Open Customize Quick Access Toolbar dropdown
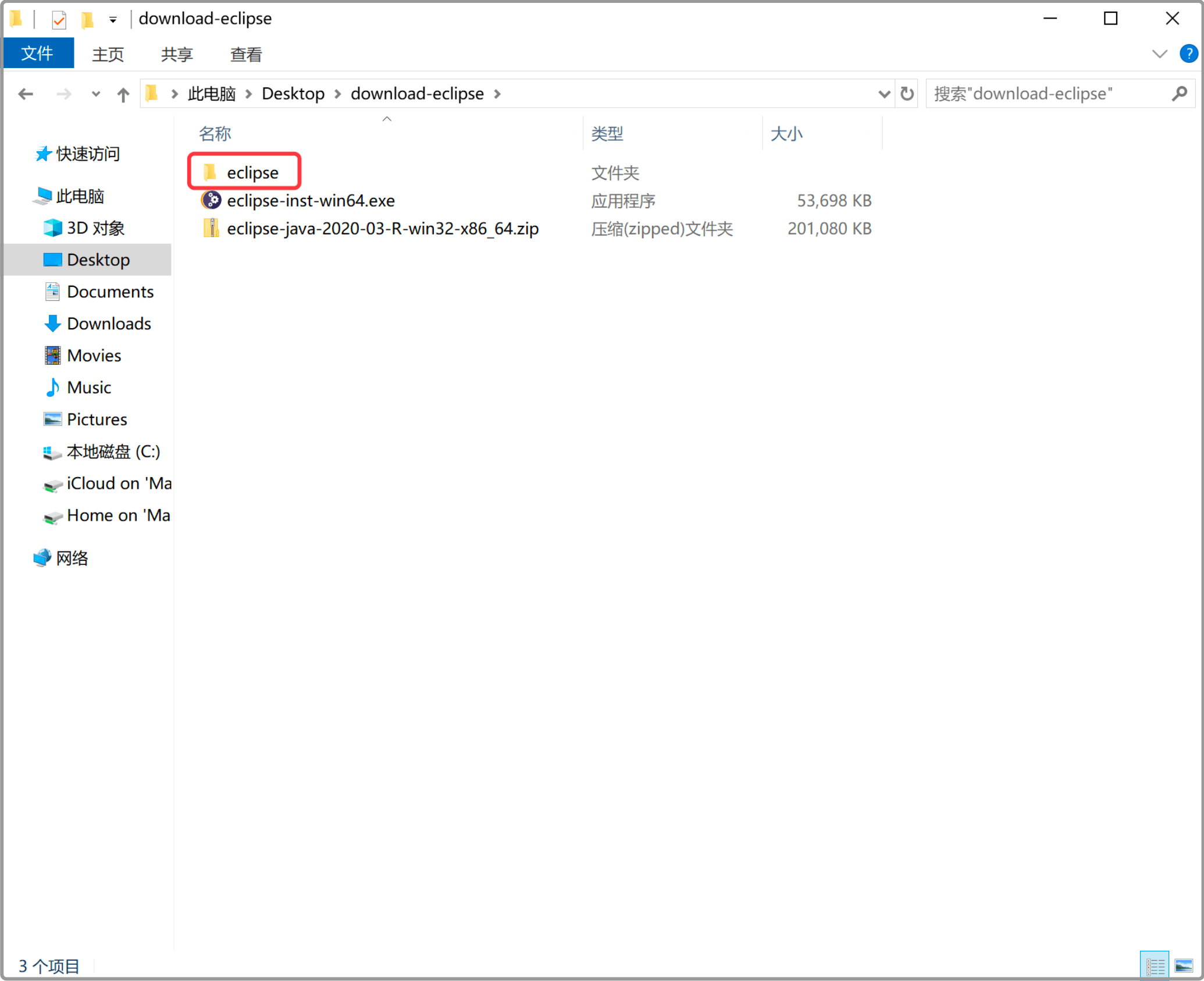Screen dimensions: 1204x981 point(113,20)
